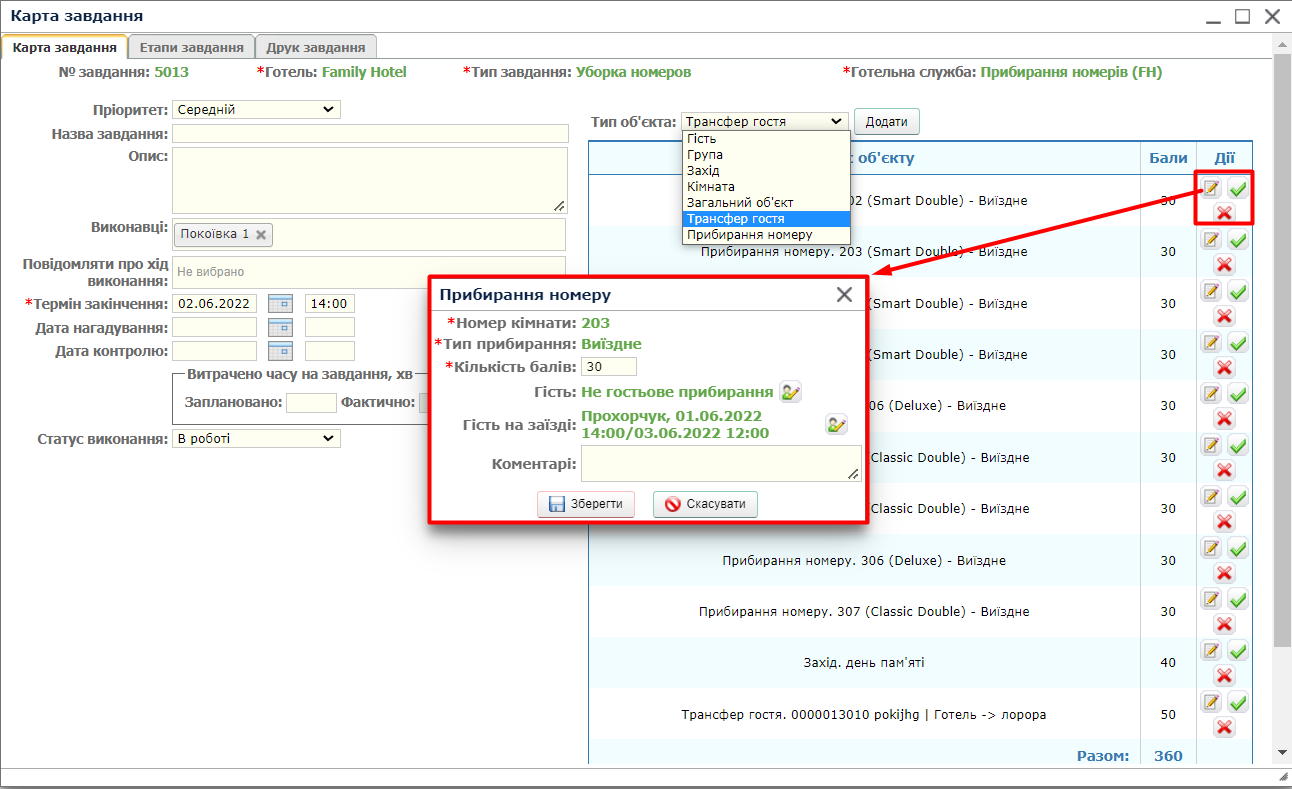Open the Друк завдання tab
1292x789 pixels.
click(x=315, y=47)
